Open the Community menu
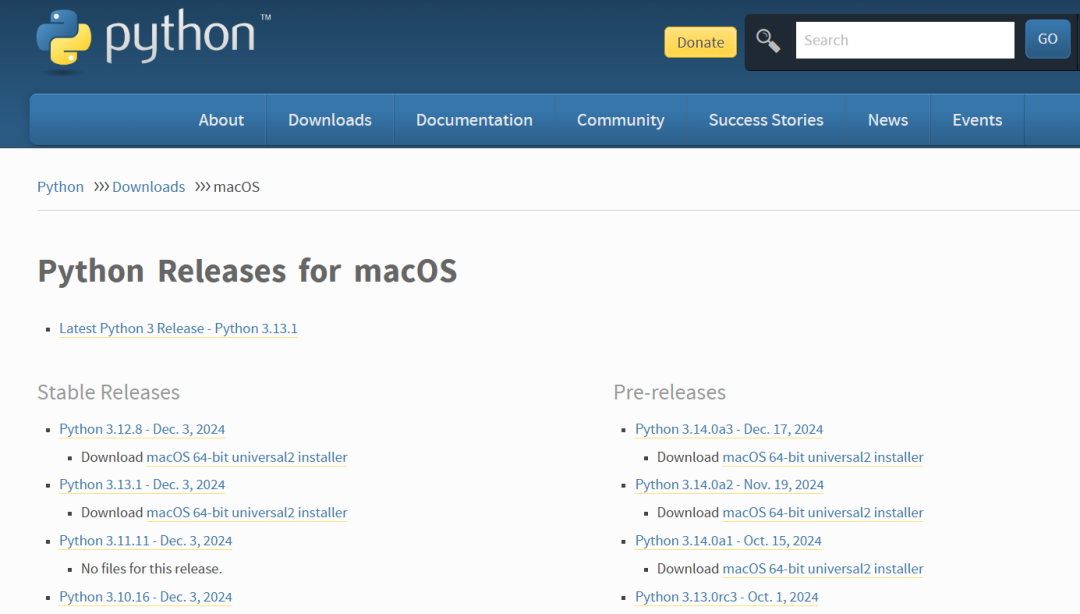Screen dimensions: 1080x614 621,120
